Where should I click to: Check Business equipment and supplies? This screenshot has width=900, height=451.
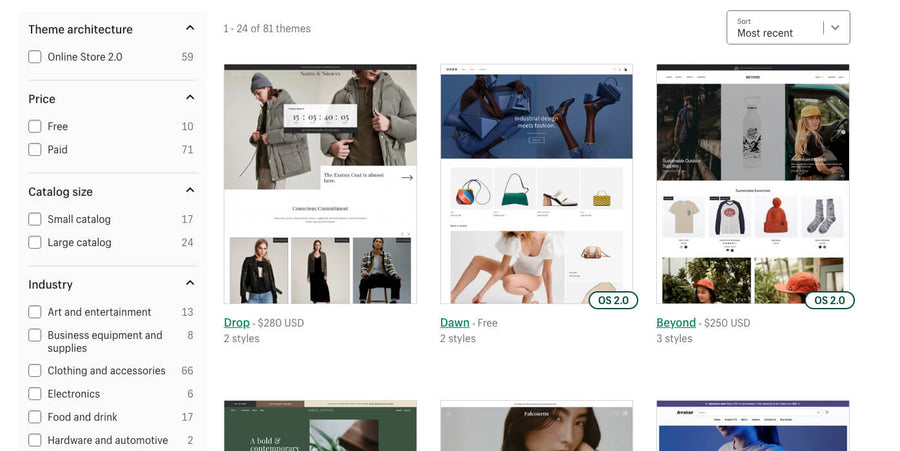pyautogui.click(x=35, y=335)
